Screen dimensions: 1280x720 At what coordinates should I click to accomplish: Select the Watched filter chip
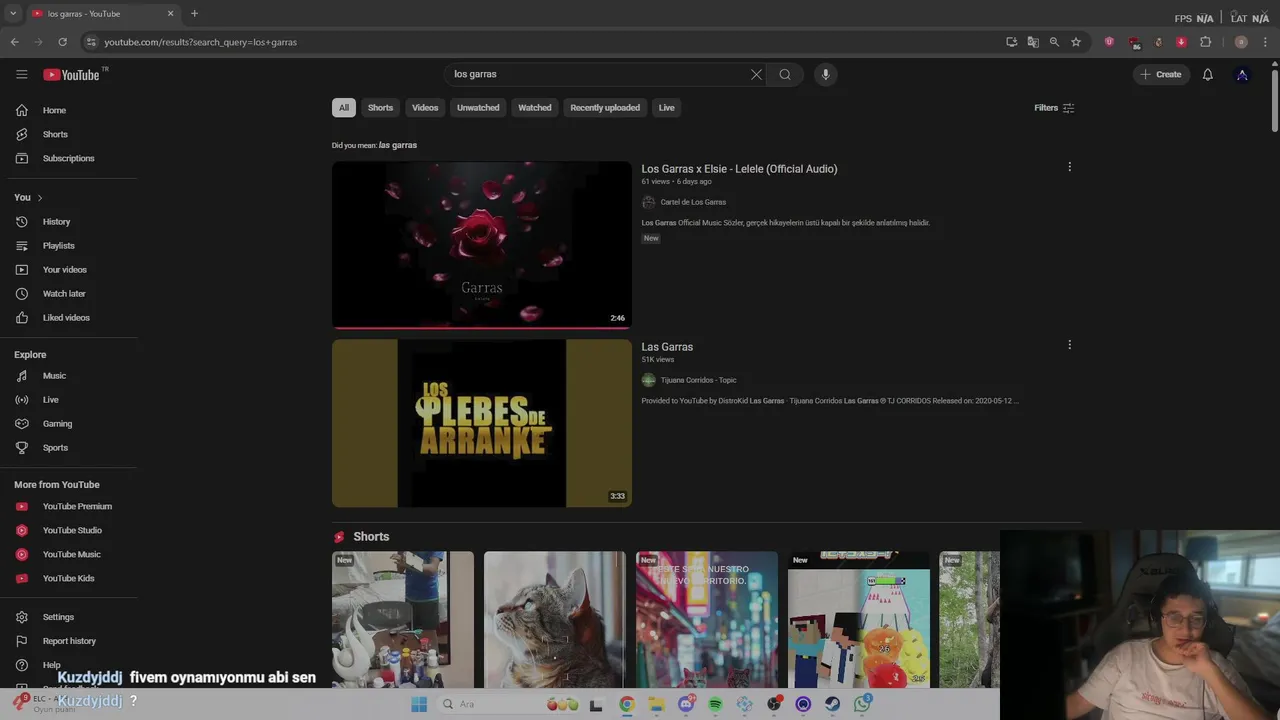[x=535, y=108]
